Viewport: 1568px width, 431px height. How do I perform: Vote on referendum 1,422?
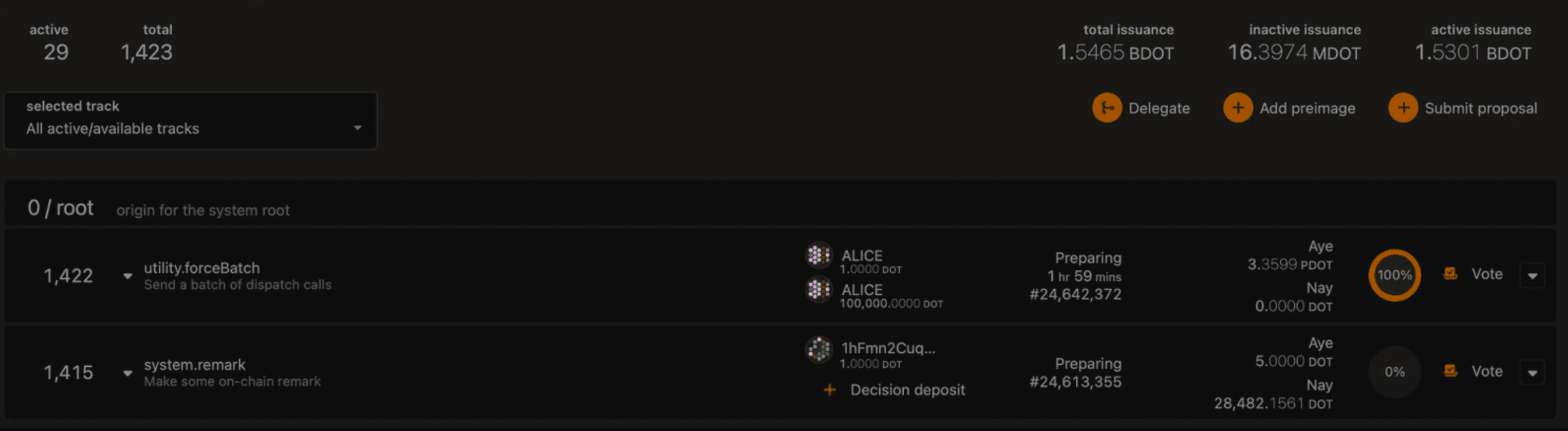click(1486, 274)
